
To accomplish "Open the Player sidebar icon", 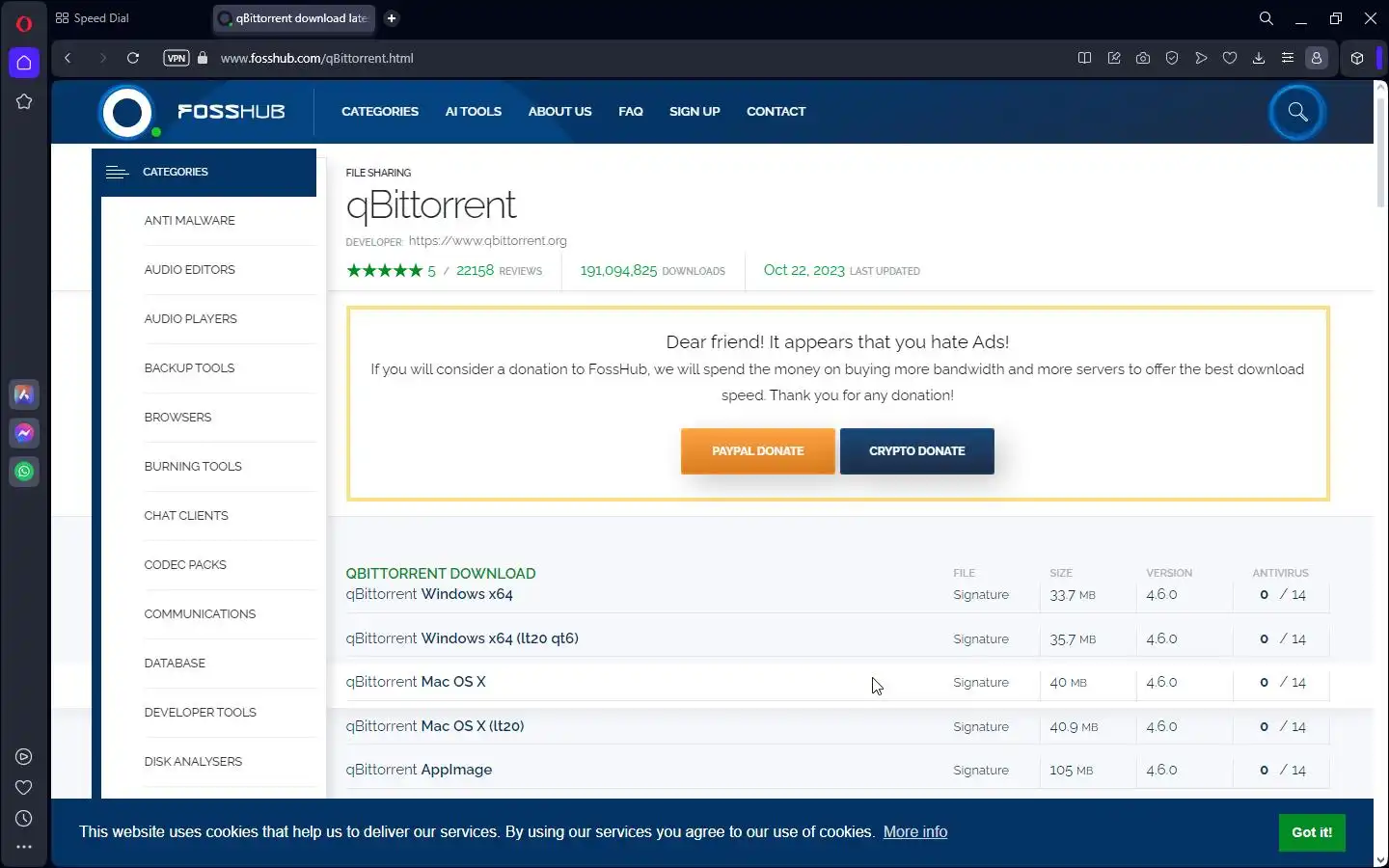I will [x=24, y=757].
